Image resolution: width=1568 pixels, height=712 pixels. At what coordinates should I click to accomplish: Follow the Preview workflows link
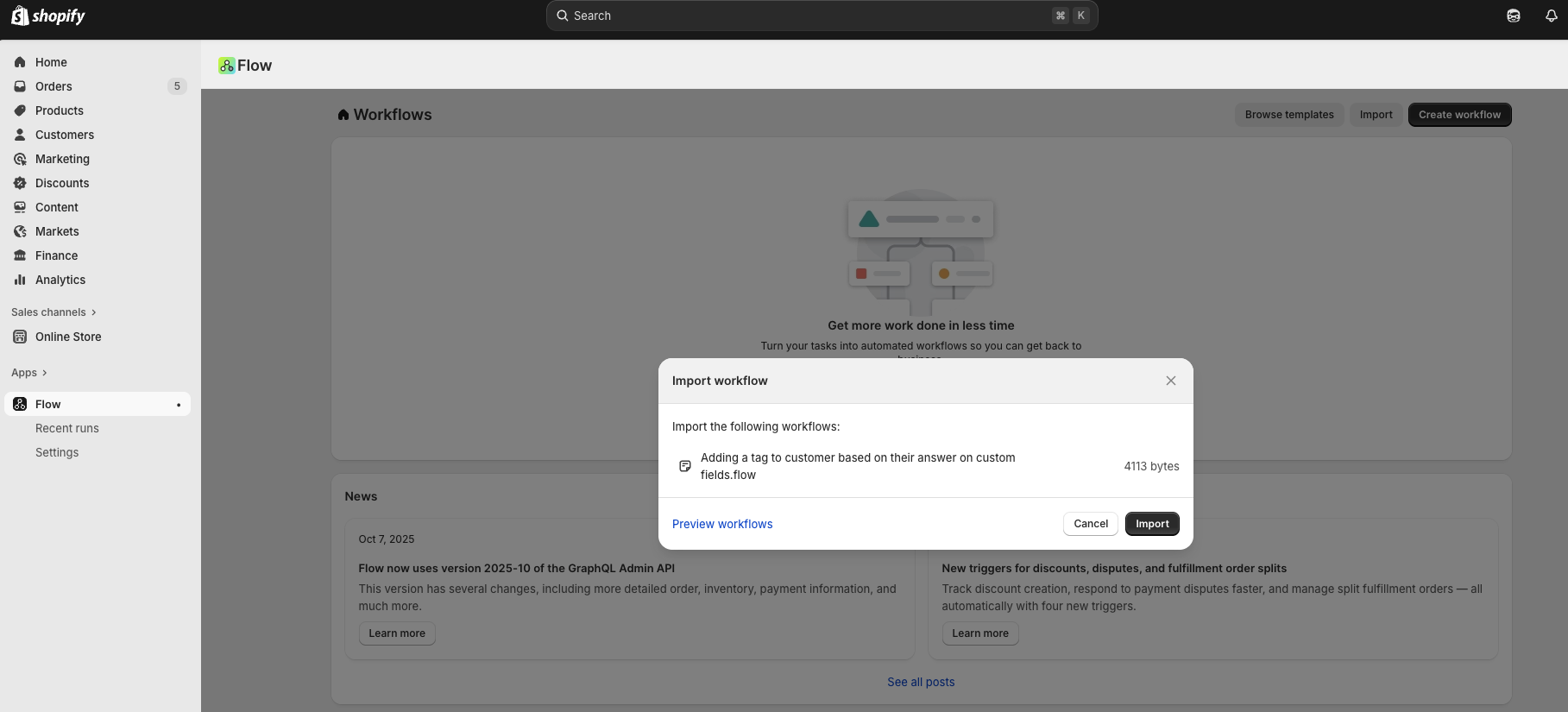pos(722,524)
